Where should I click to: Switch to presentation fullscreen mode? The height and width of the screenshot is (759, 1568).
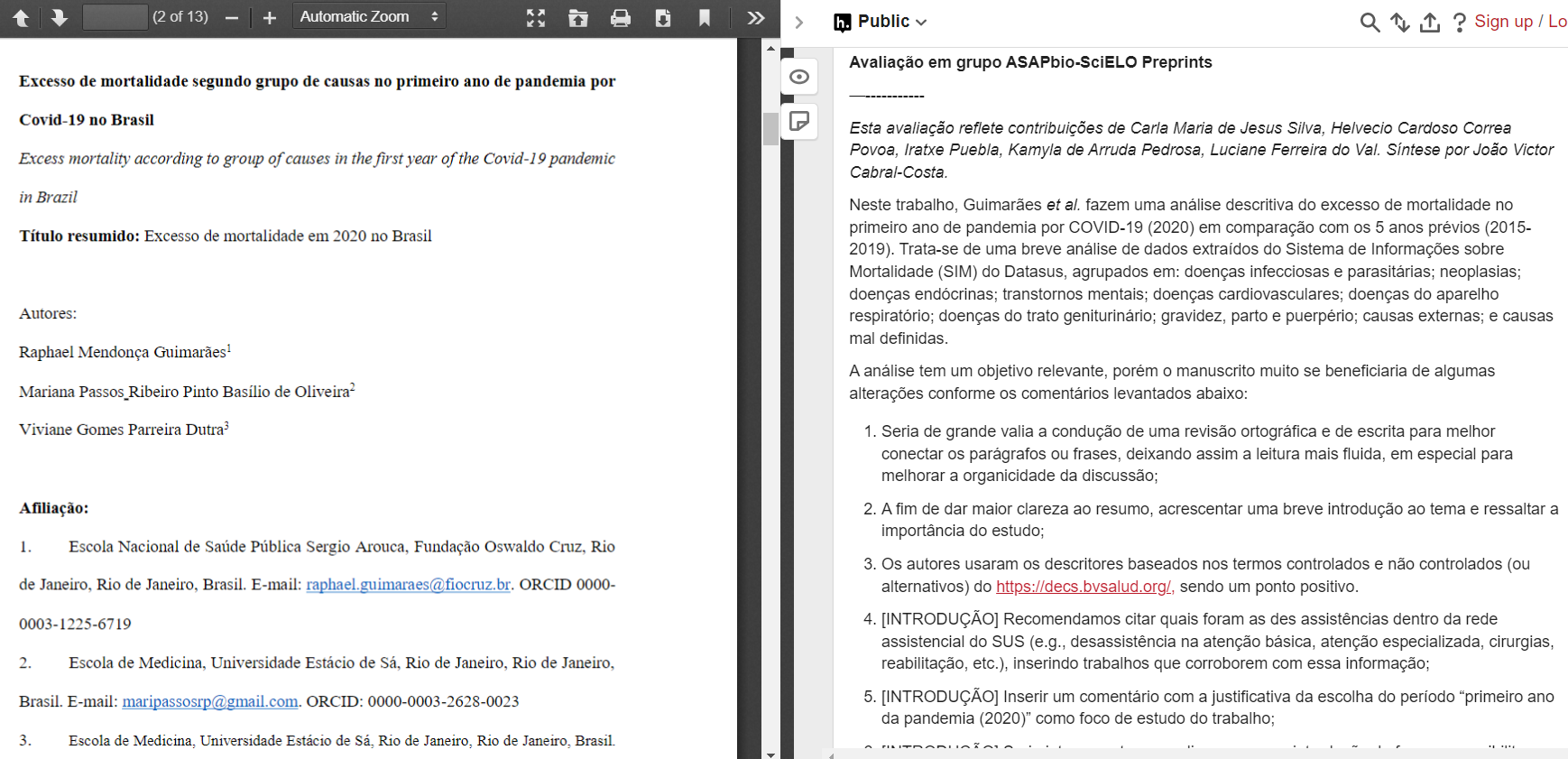coord(536,18)
